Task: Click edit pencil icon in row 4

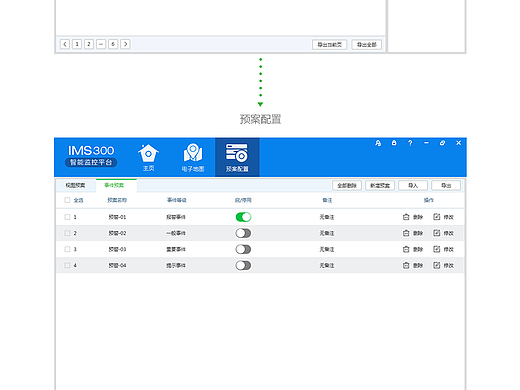Action: tap(437, 265)
